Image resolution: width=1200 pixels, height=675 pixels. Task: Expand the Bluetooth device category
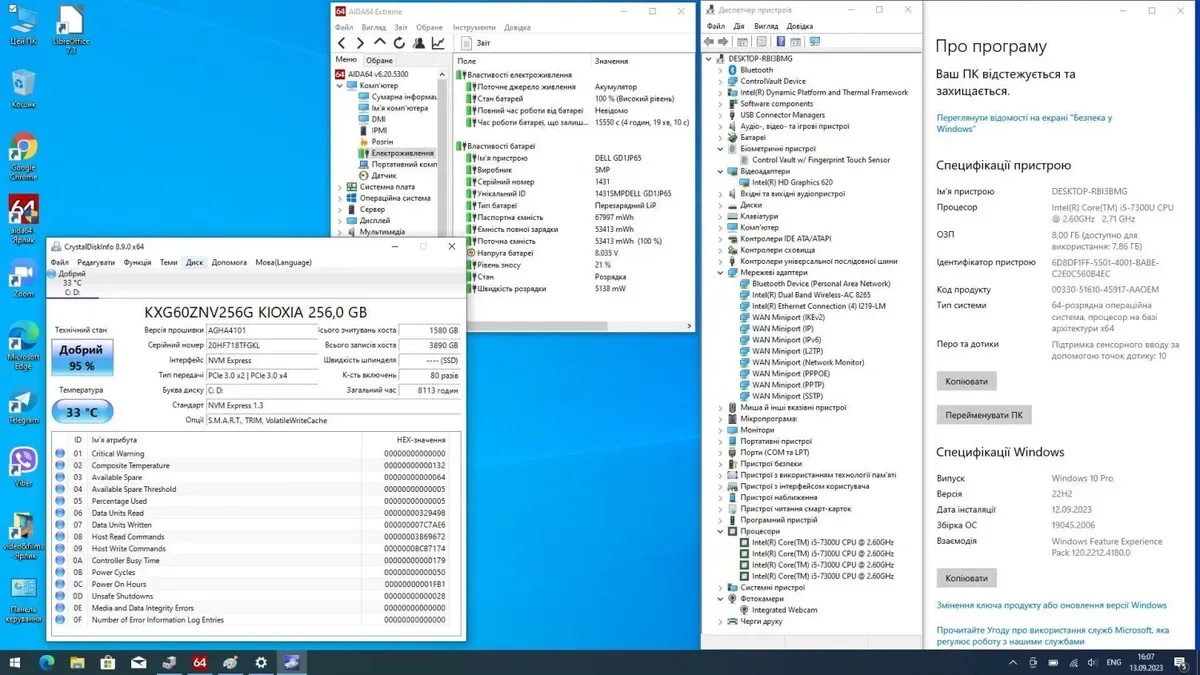pos(720,70)
